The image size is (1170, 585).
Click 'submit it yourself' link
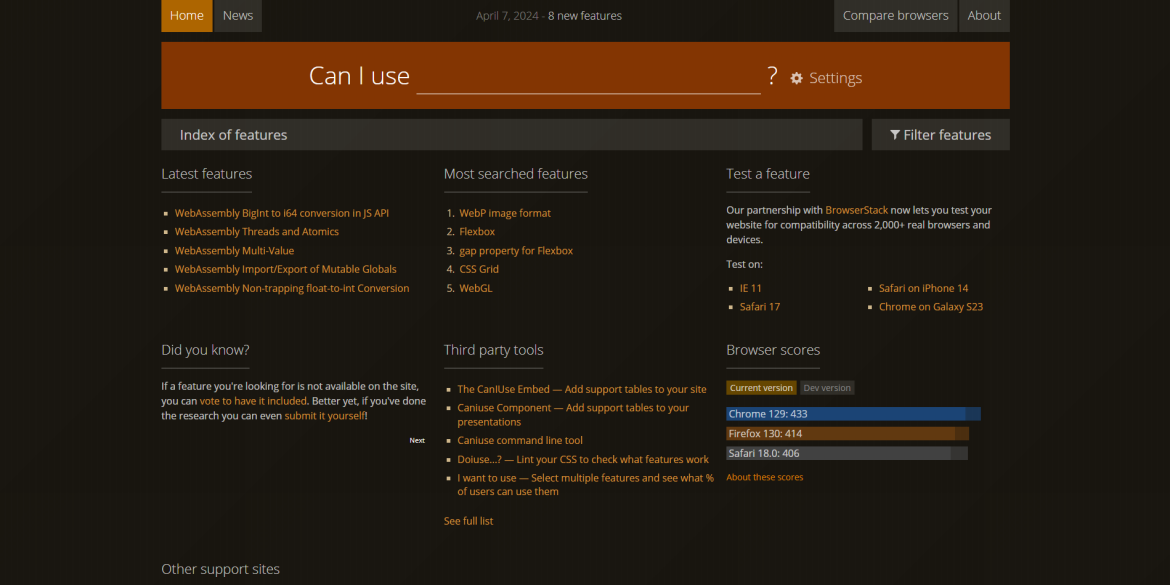325,416
